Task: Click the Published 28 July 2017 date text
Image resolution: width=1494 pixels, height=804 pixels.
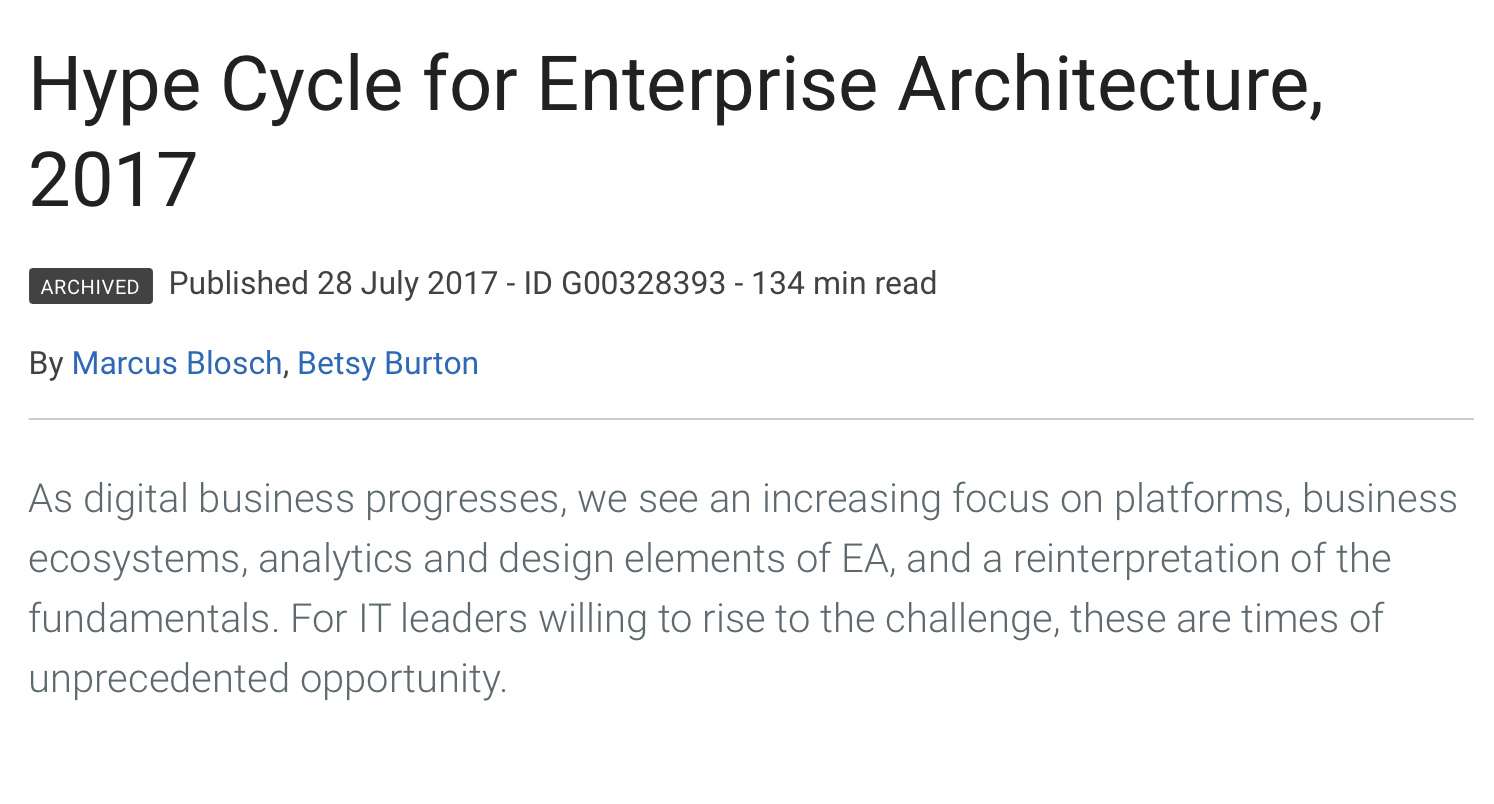Action: click(x=333, y=284)
